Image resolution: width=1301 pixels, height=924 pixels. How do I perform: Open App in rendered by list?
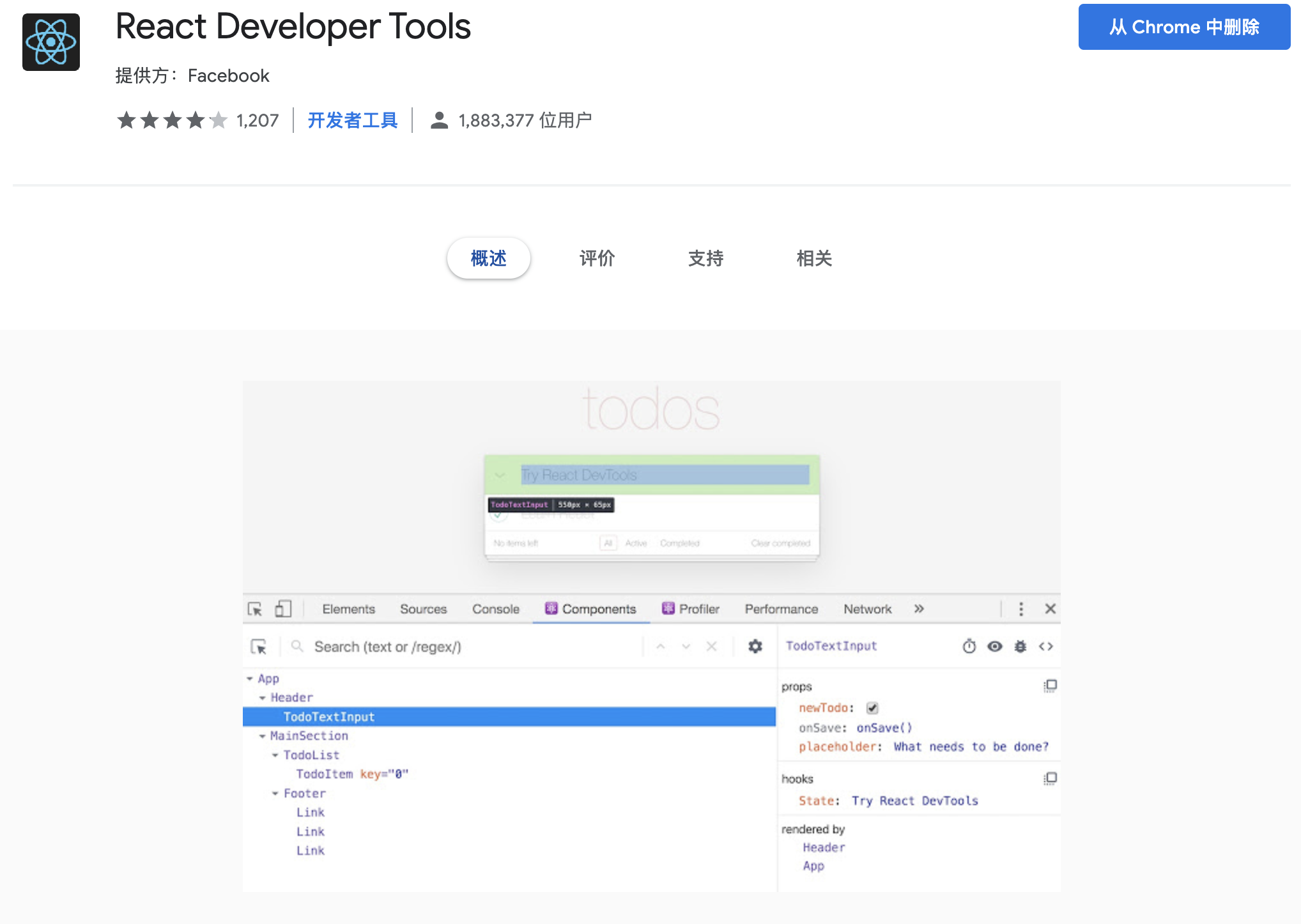click(813, 866)
